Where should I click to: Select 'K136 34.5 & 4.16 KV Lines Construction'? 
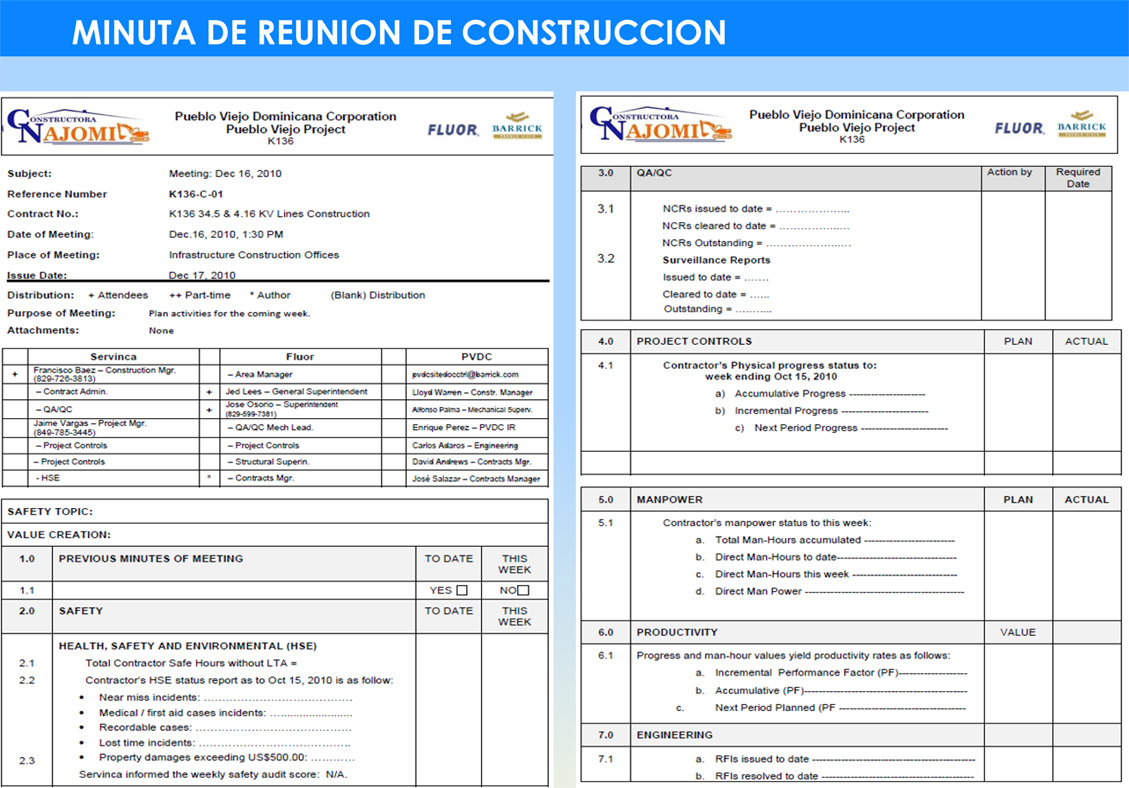click(x=269, y=214)
